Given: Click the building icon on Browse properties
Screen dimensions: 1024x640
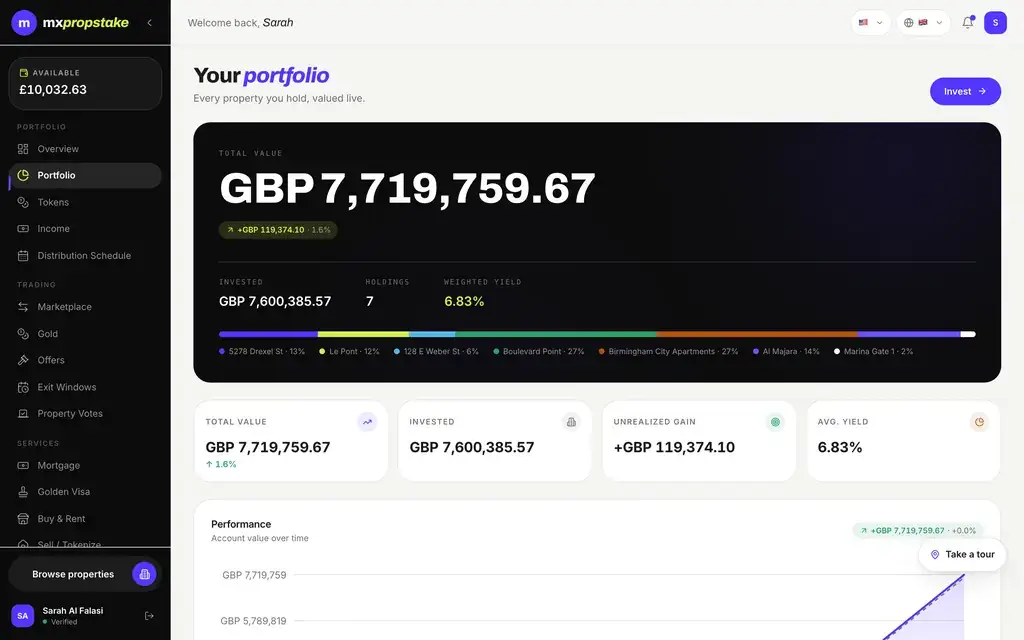Looking at the screenshot, I should 144,574.
